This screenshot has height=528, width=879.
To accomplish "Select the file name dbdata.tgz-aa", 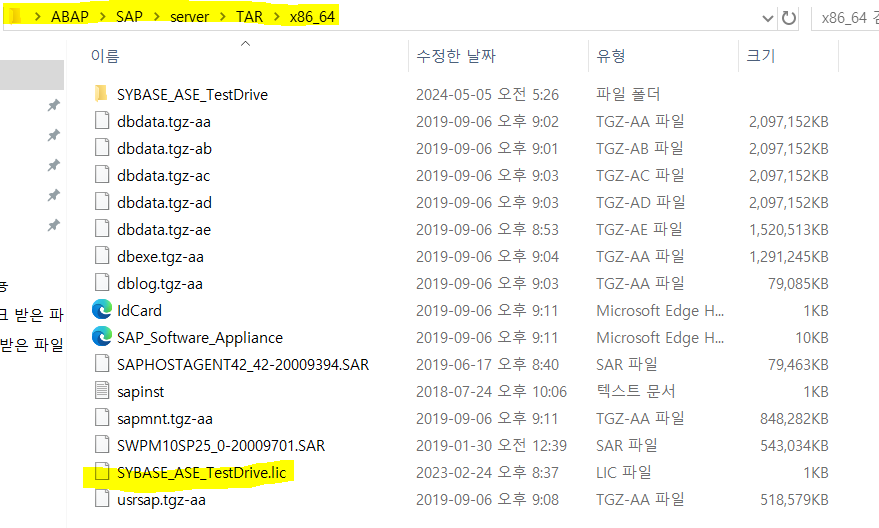I will click(x=164, y=122).
